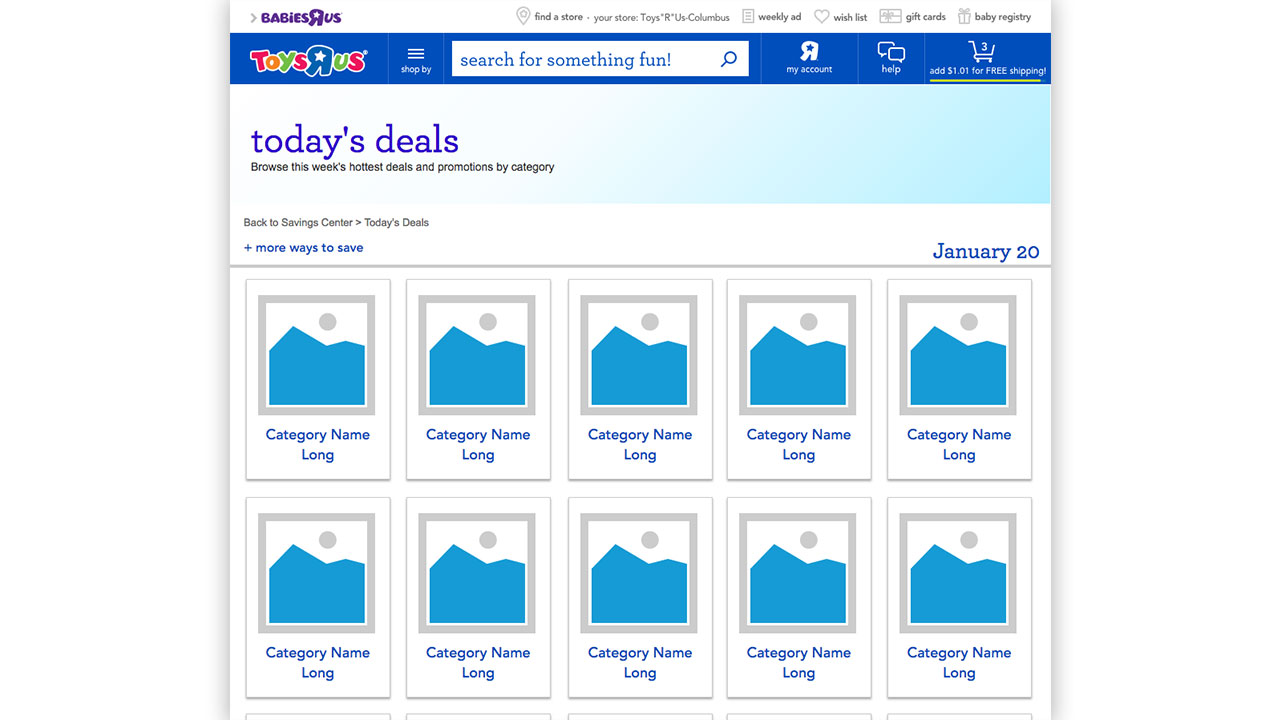Image resolution: width=1280 pixels, height=720 pixels.
Task: Switch to the Babies R Us site
Action: (300, 17)
